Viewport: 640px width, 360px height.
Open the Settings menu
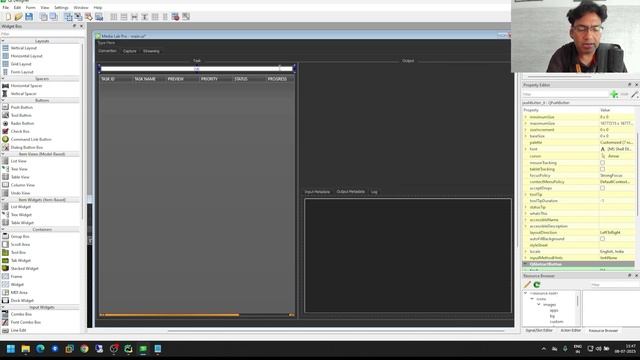coord(61,8)
